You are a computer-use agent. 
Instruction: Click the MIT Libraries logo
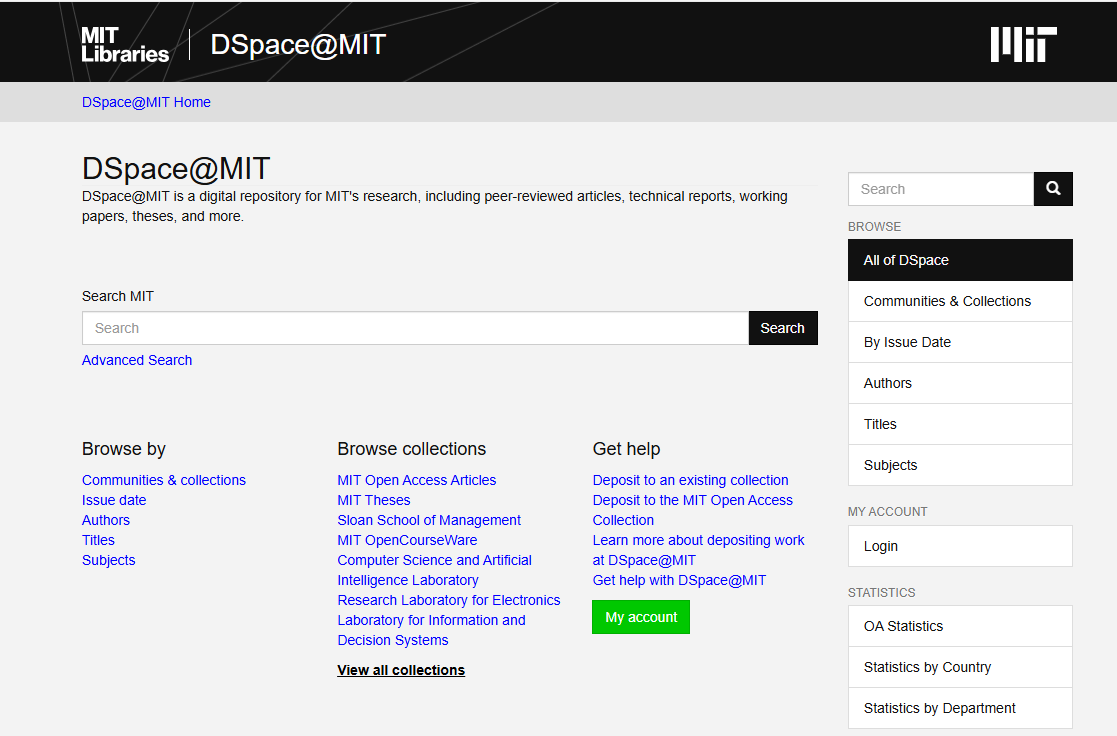tap(125, 45)
